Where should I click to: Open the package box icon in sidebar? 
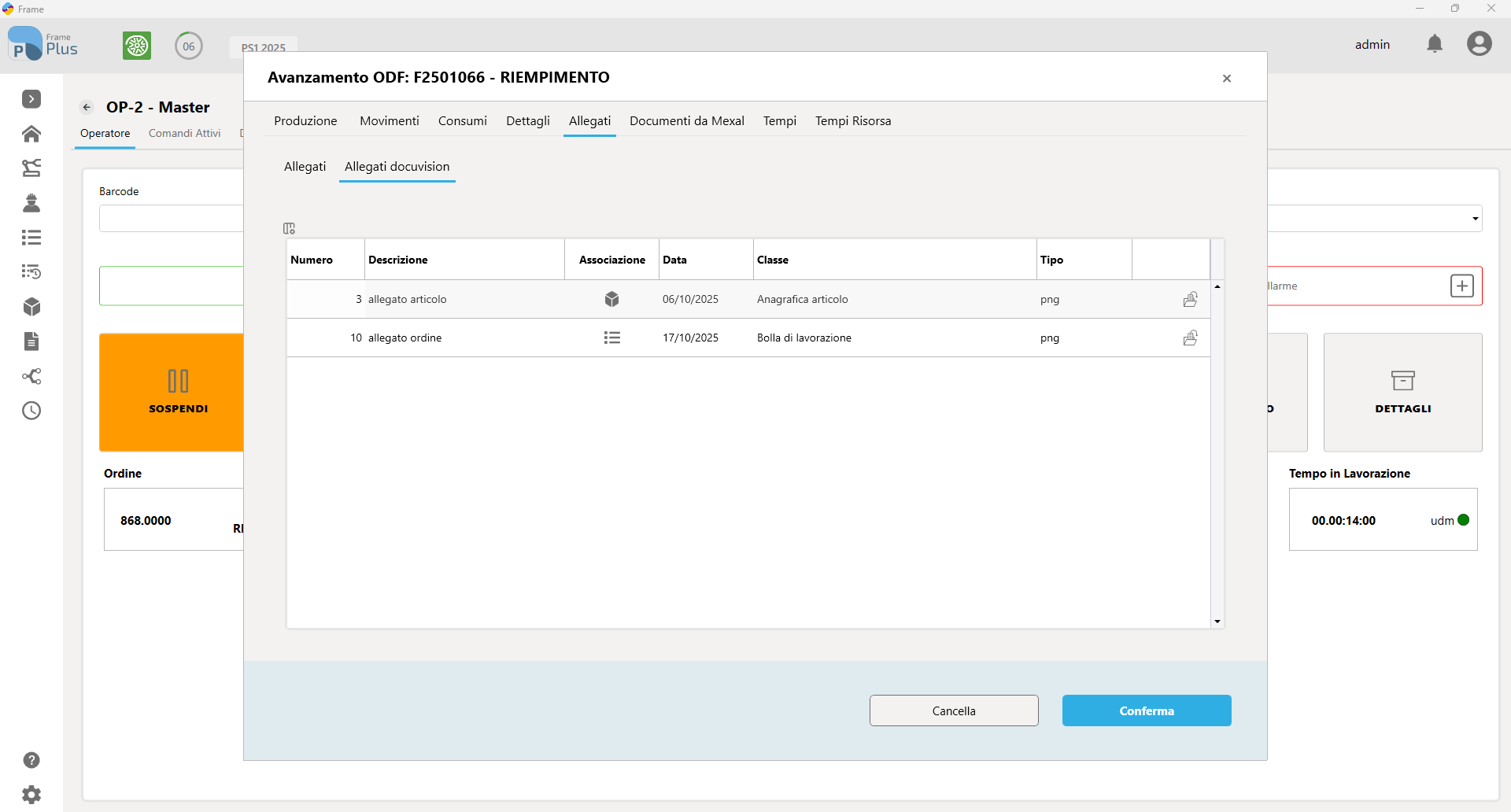click(31, 307)
